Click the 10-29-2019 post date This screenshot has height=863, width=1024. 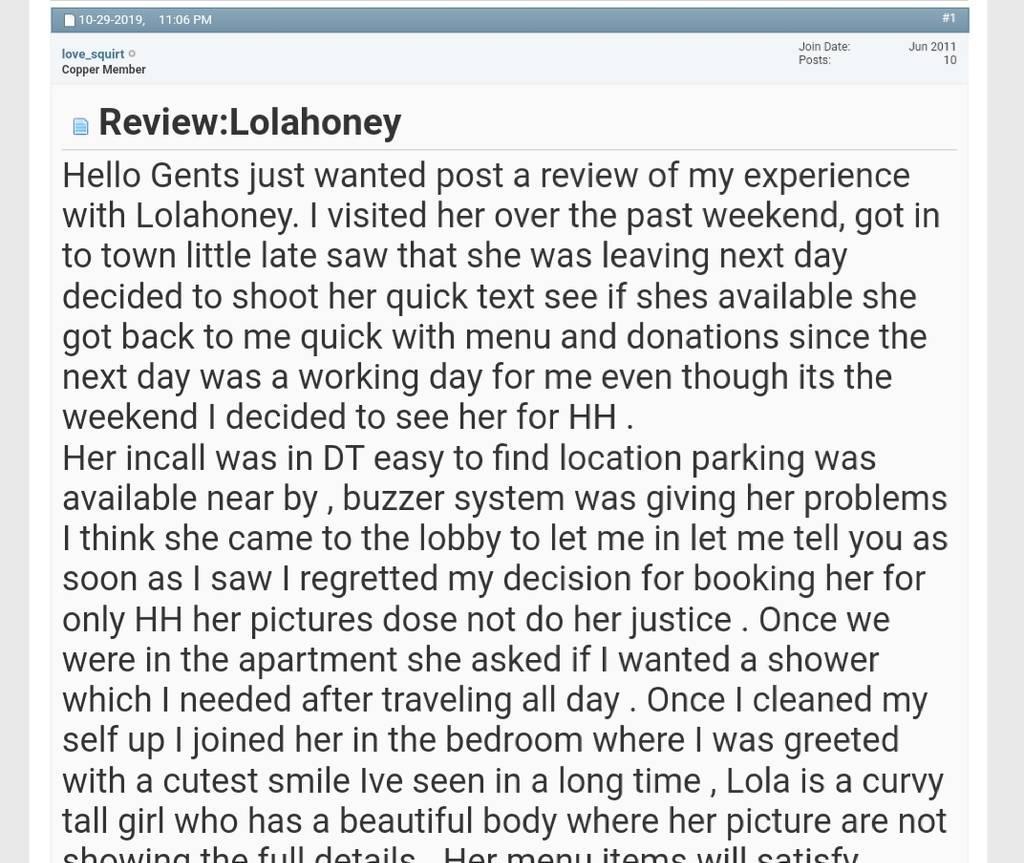click(x=111, y=20)
